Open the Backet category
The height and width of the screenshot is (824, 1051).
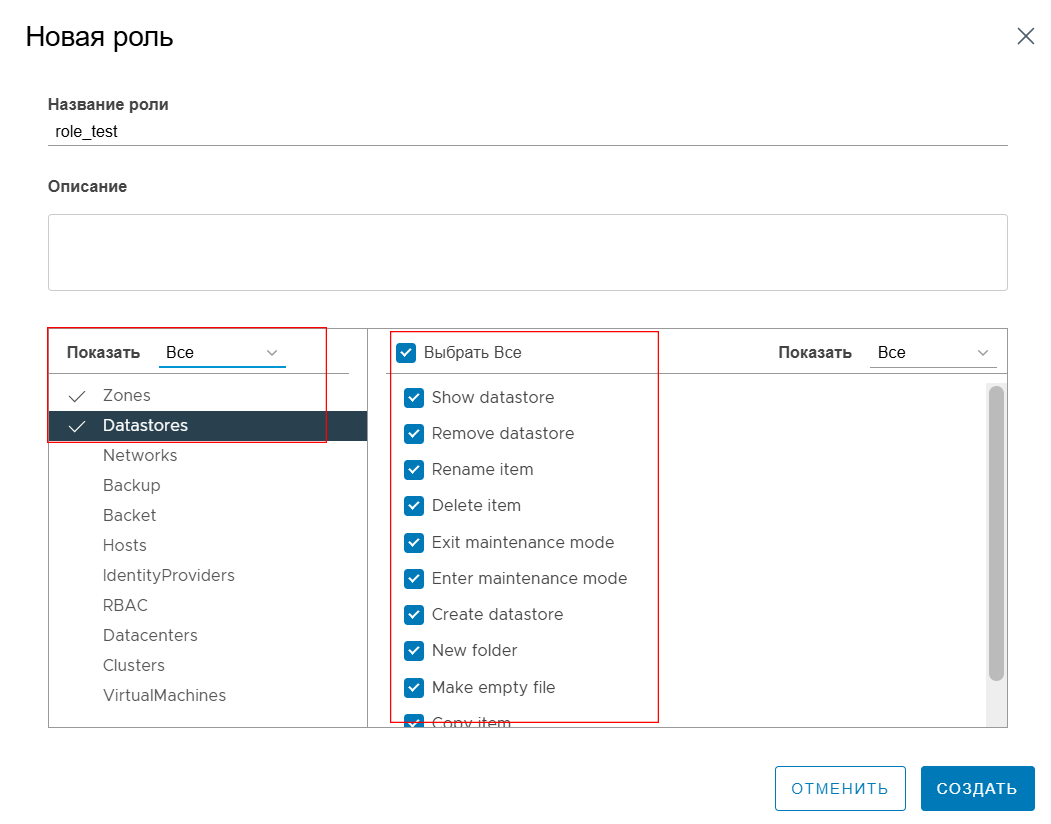tap(208, 516)
